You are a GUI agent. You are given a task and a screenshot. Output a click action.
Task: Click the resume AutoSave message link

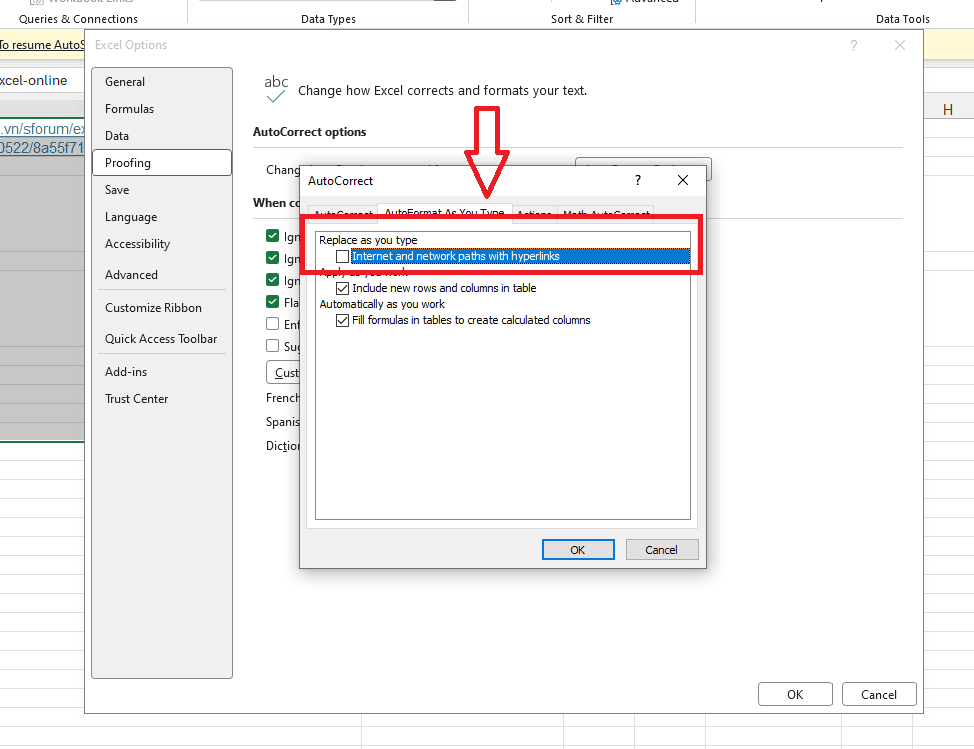tap(42, 45)
